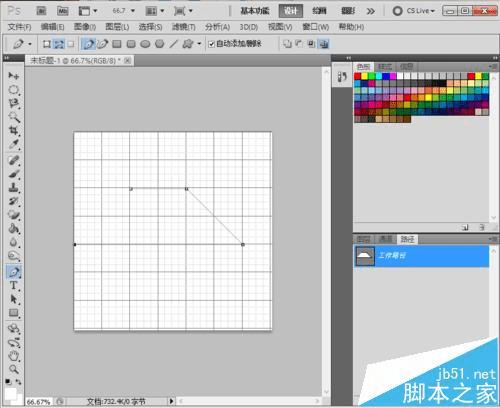Select the Brush tool

click(x=13, y=174)
